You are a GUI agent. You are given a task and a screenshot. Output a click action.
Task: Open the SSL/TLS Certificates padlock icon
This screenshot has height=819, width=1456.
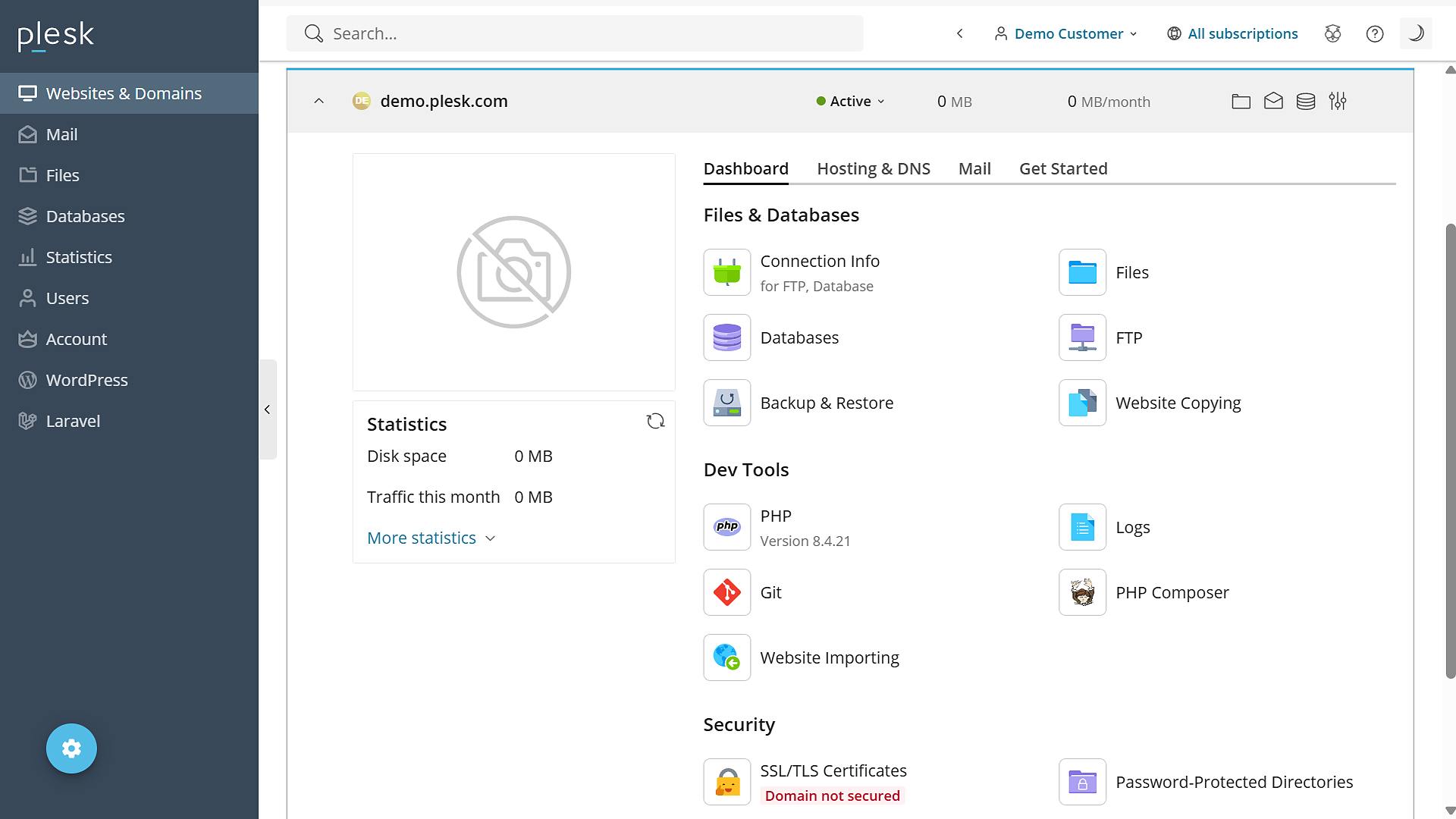click(726, 782)
